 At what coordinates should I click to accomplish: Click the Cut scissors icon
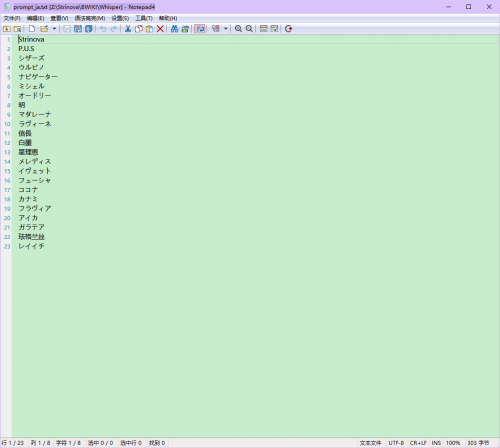(x=128, y=29)
